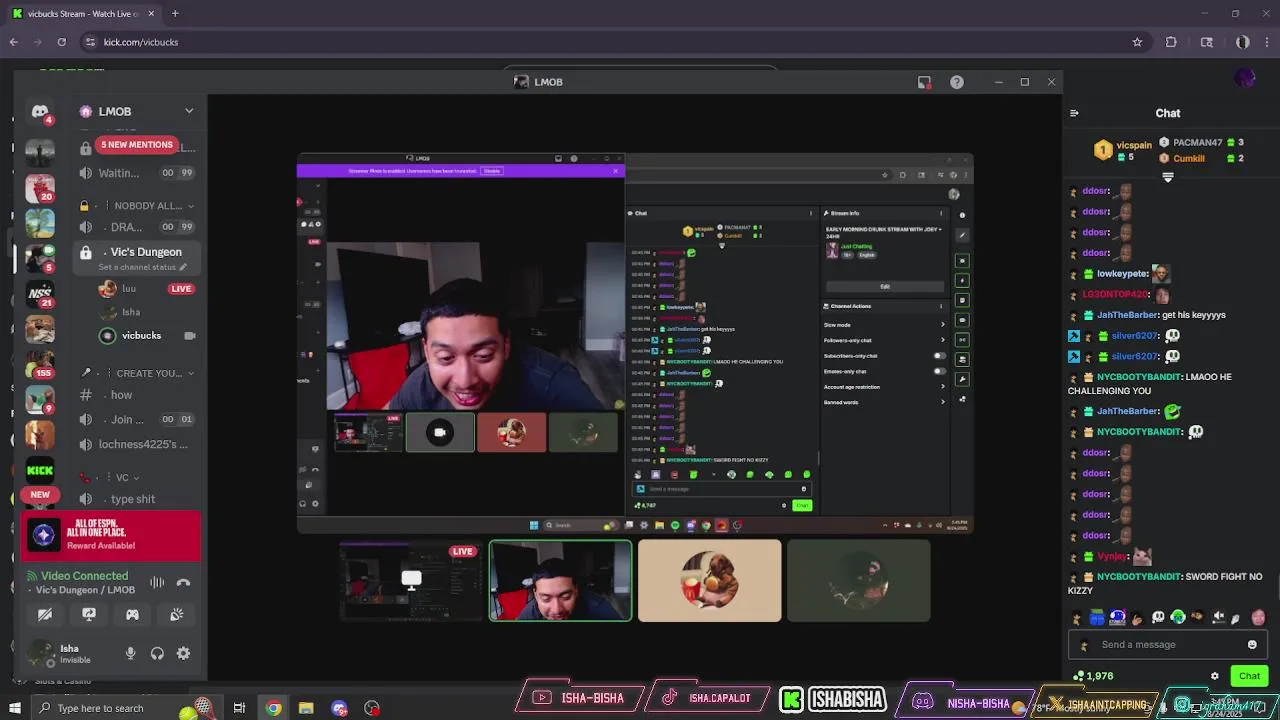Open PACMAN47 leaderboard entry

[1201, 143]
